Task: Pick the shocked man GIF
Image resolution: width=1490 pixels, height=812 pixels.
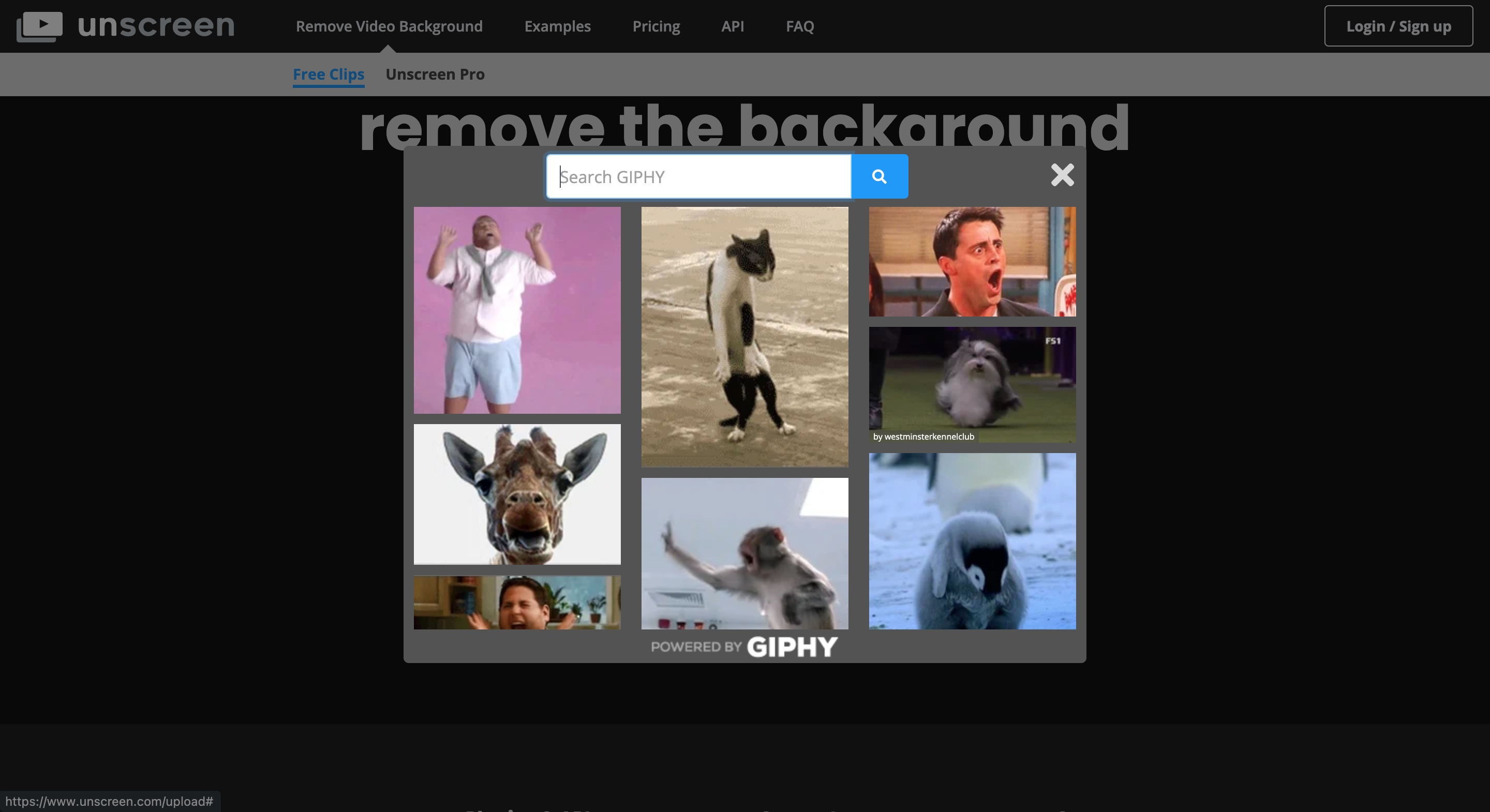Action: (x=972, y=261)
